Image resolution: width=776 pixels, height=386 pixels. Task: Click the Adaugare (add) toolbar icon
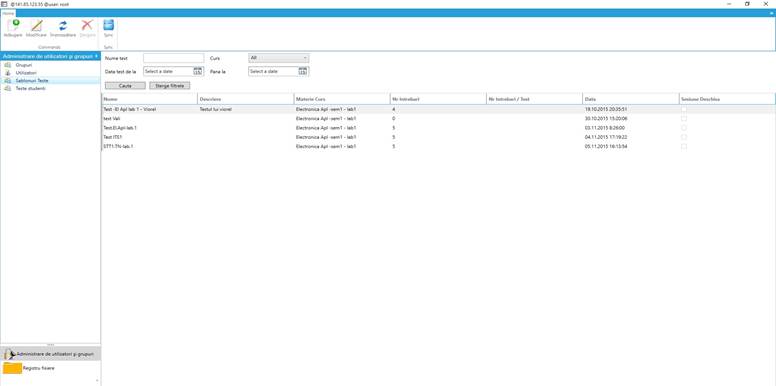point(13,25)
